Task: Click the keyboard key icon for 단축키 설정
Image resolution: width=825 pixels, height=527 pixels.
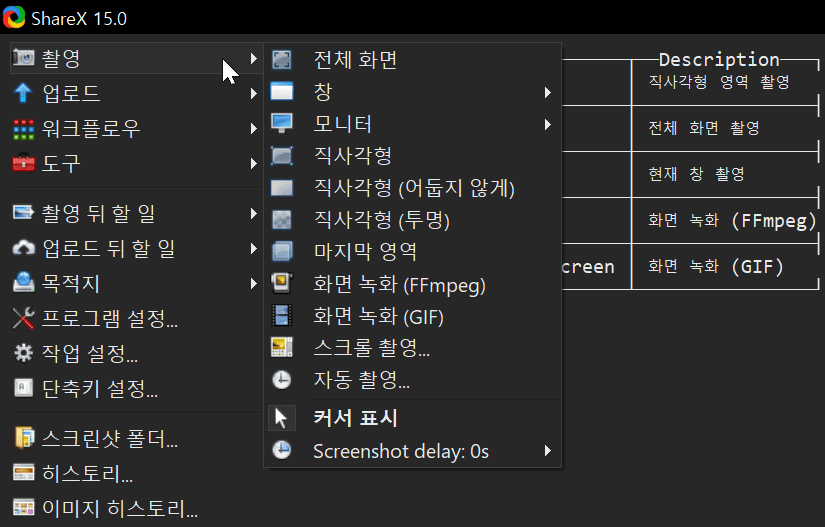Action: [x=23, y=388]
